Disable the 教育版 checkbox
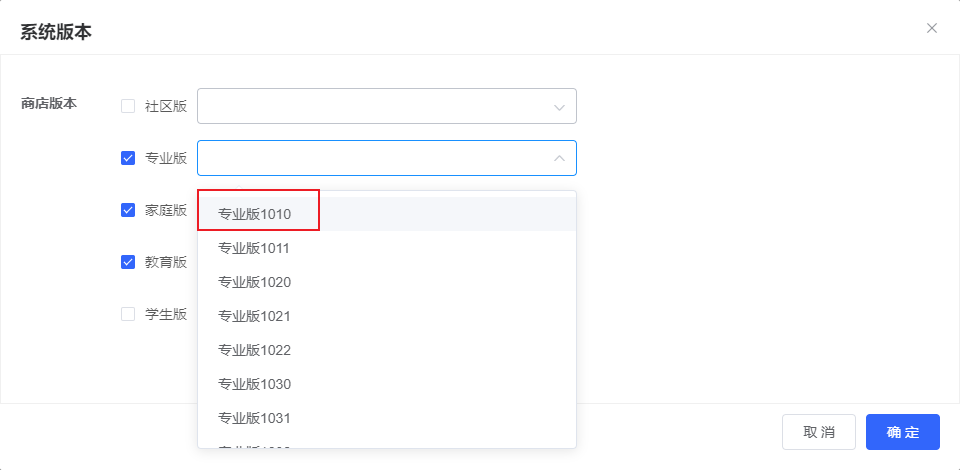 128,262
